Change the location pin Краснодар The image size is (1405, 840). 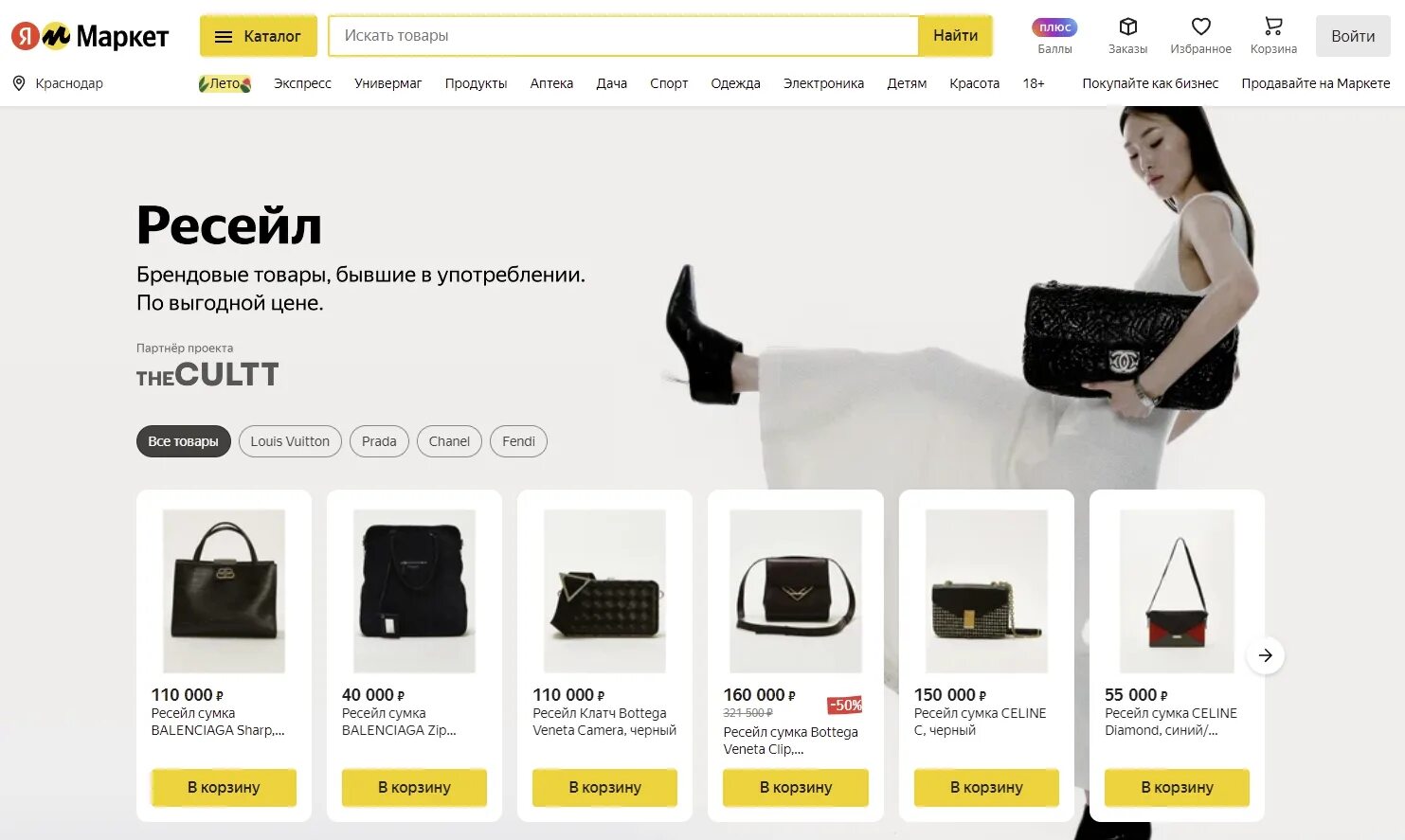pyautogui.click(x=58, y=83)
